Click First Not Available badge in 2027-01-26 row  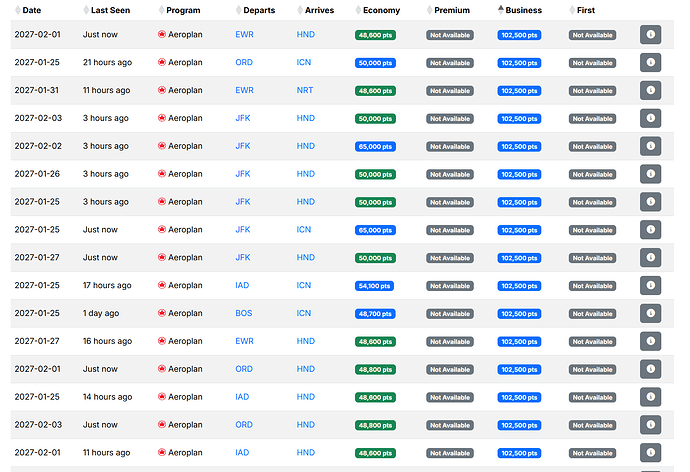tap(592, 174)
